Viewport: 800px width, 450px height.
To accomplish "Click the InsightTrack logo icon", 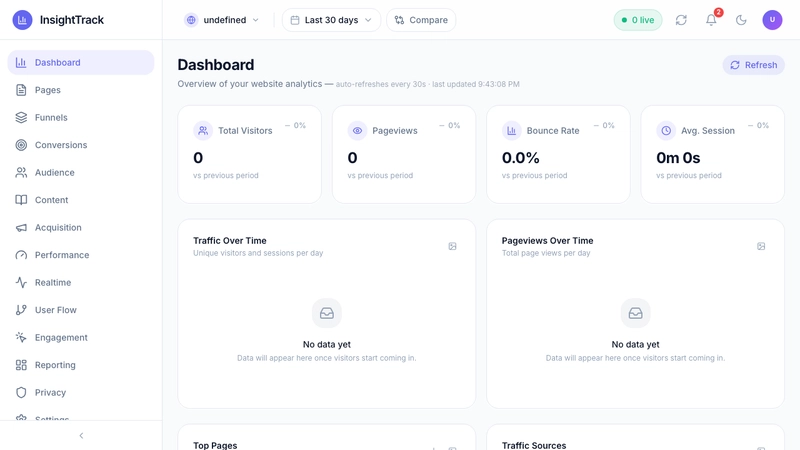I will (22, 20).
